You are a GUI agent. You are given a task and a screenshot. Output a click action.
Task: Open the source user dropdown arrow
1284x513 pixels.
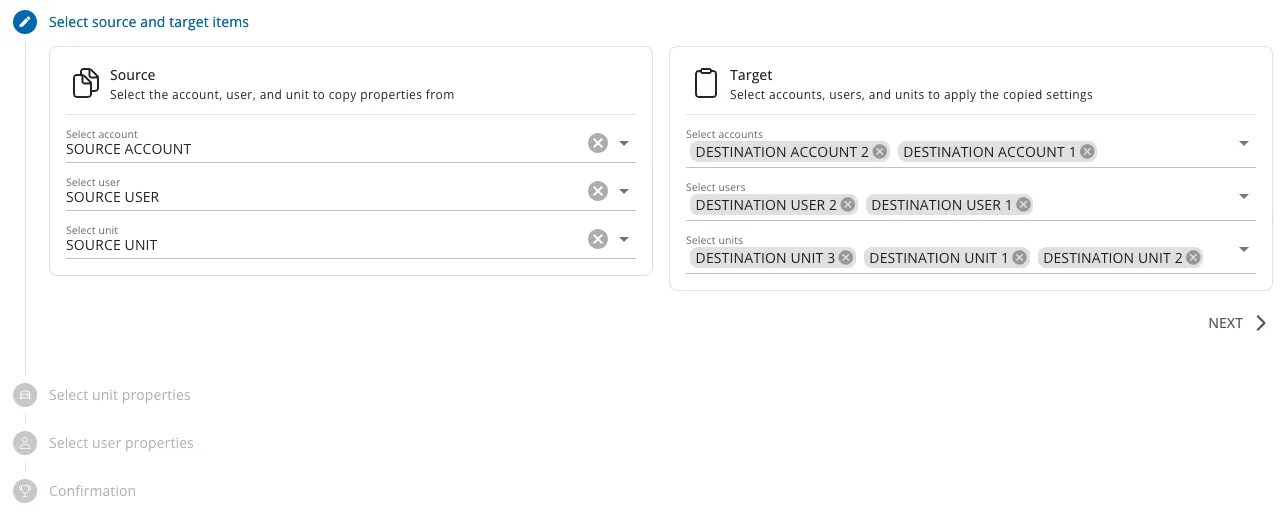624,191
